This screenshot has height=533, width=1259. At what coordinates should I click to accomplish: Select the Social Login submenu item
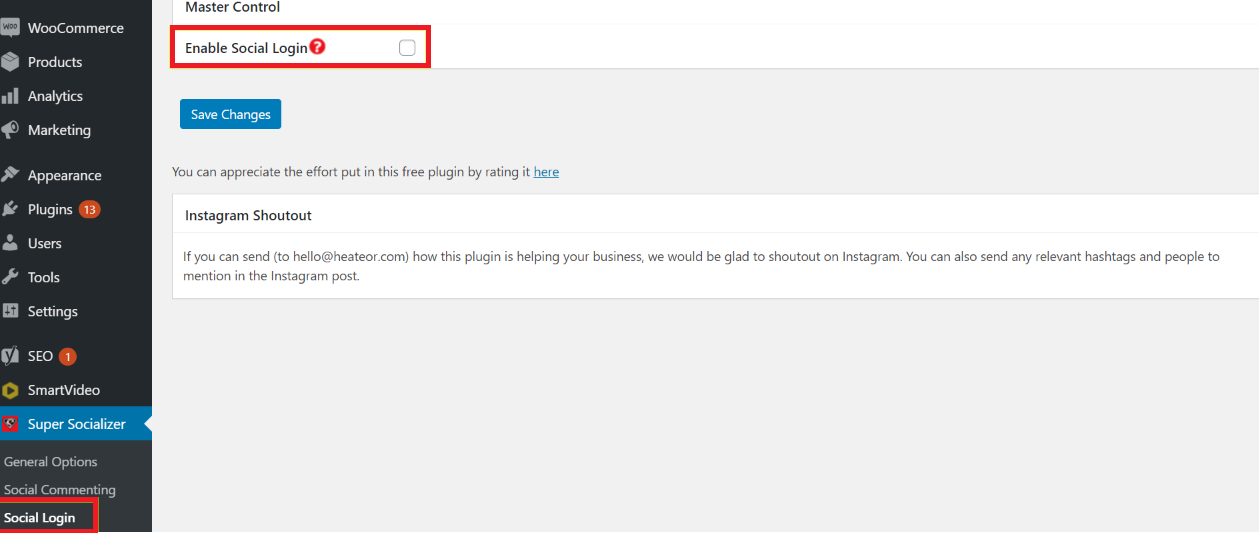click(40, 518)
